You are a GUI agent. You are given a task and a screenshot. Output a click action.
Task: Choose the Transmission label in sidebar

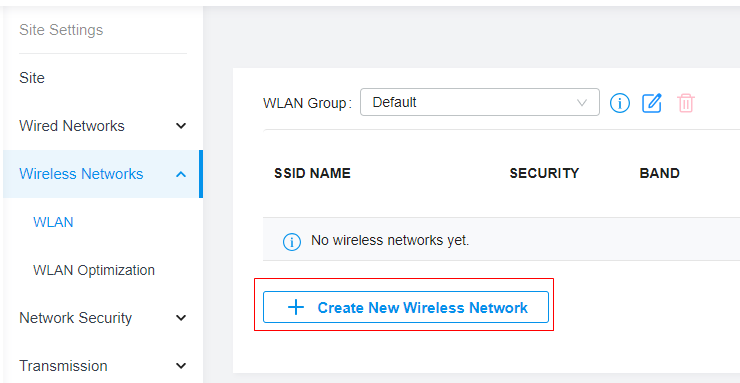tap(63, 366)
